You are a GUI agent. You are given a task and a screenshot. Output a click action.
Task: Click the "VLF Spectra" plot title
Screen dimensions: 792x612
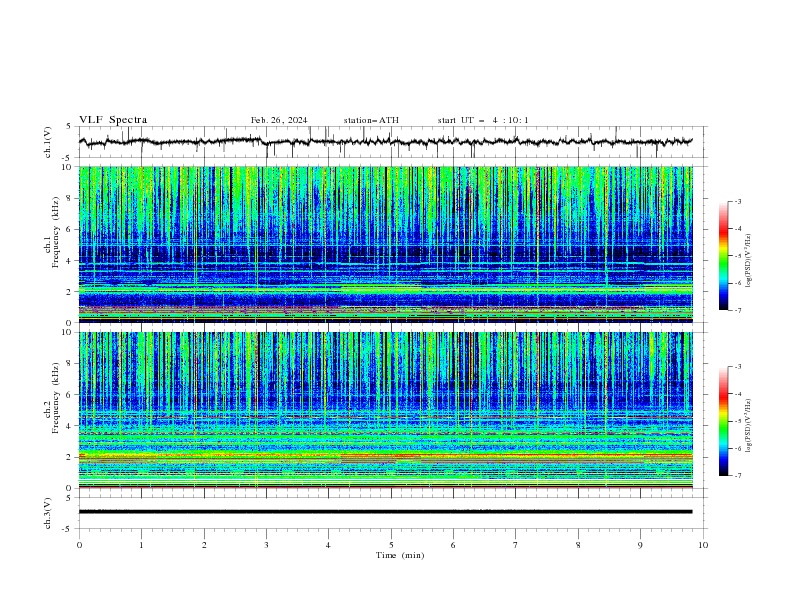coord(113,120)
